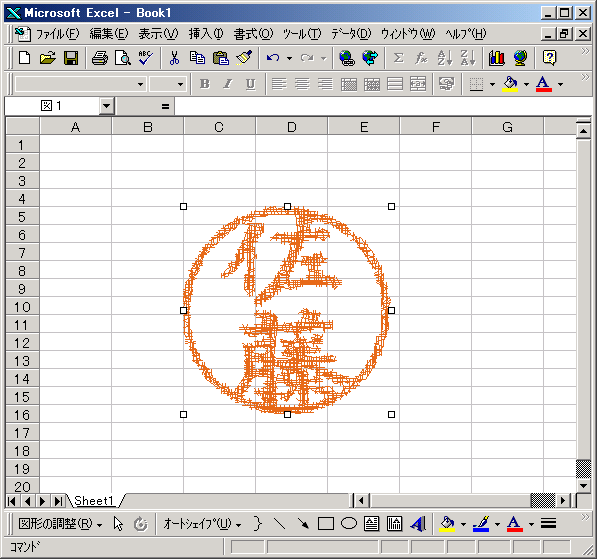
Task: Toggle Italic formatting
Action: click(x=228, y=84)
